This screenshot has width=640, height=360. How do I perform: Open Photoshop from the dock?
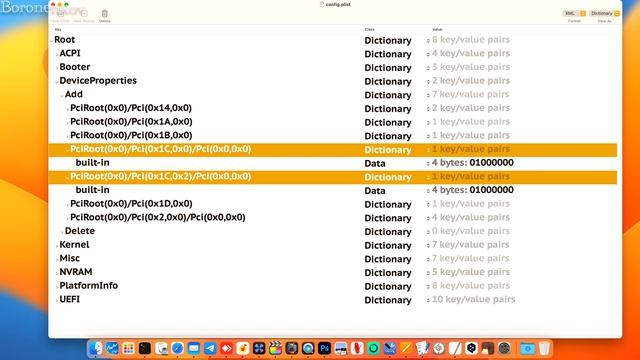pos(324,348)
